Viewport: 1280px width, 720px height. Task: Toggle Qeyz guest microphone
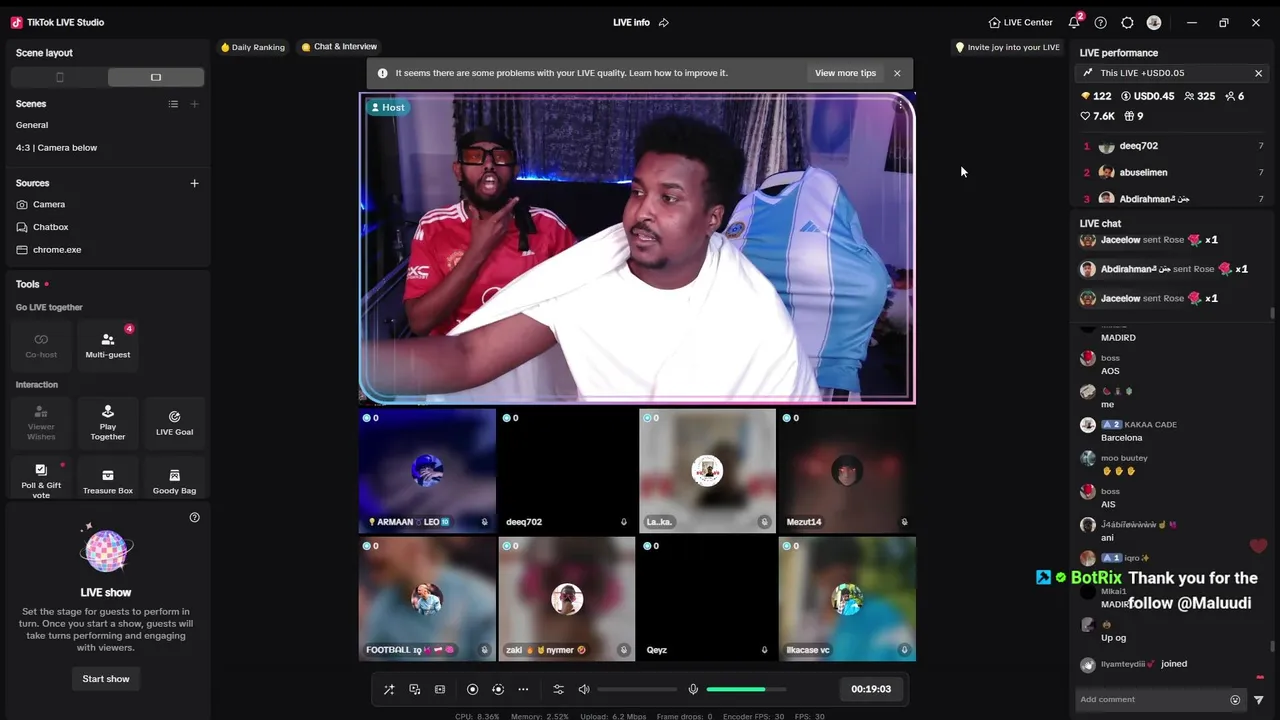(764, 650)
